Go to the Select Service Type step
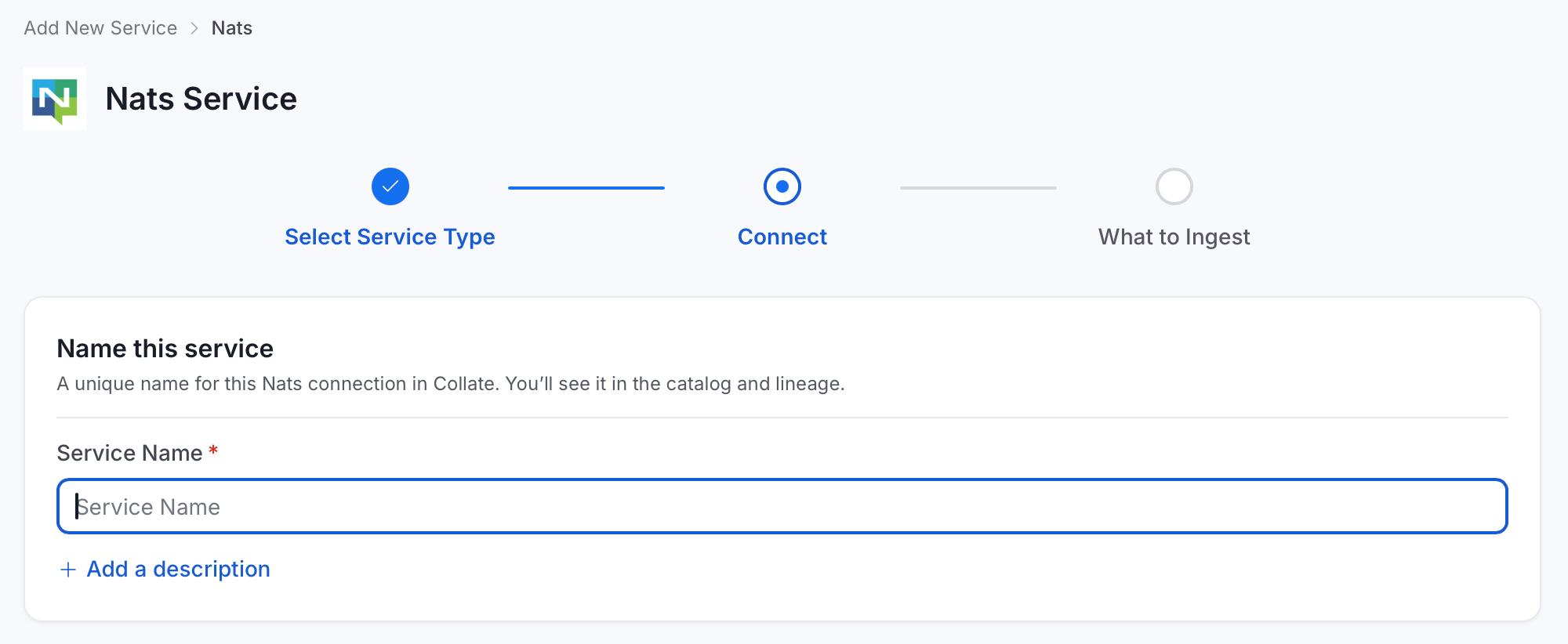Image resolution: width=1568 pixels, height=644 pixels. (x=390, y=237)
